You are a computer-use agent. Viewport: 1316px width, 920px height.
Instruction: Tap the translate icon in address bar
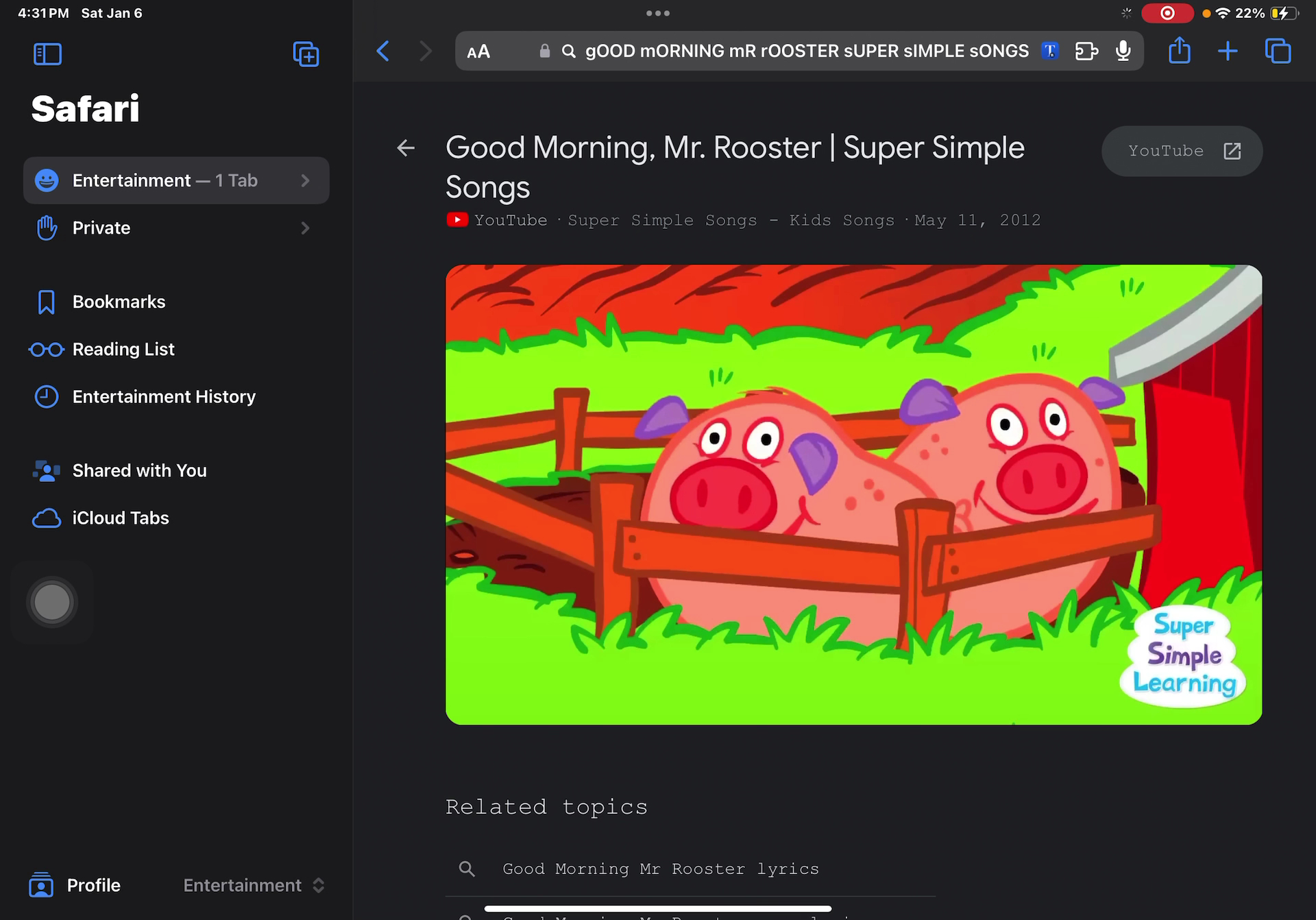[1049, 51]
